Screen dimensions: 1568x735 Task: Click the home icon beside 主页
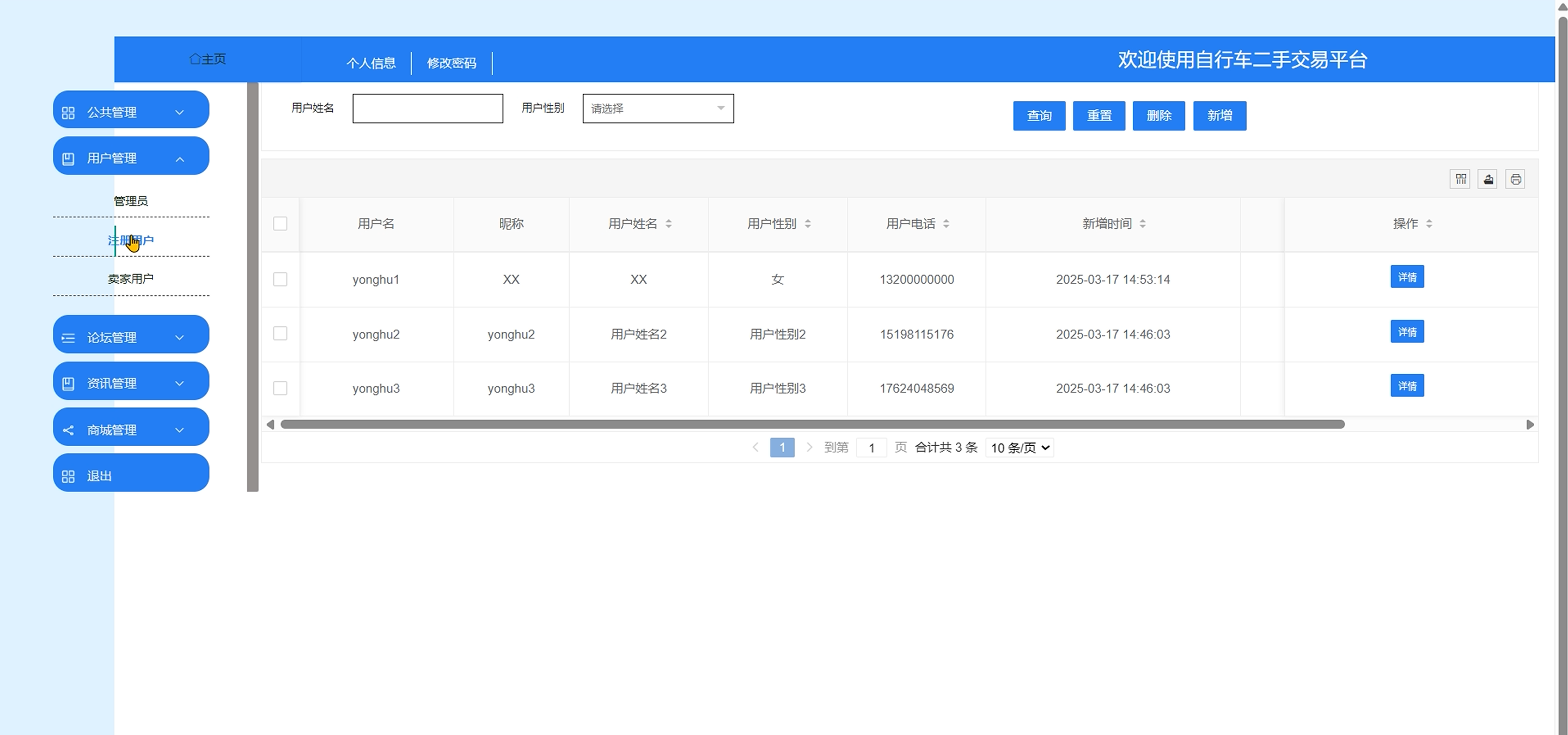(195, 59)
